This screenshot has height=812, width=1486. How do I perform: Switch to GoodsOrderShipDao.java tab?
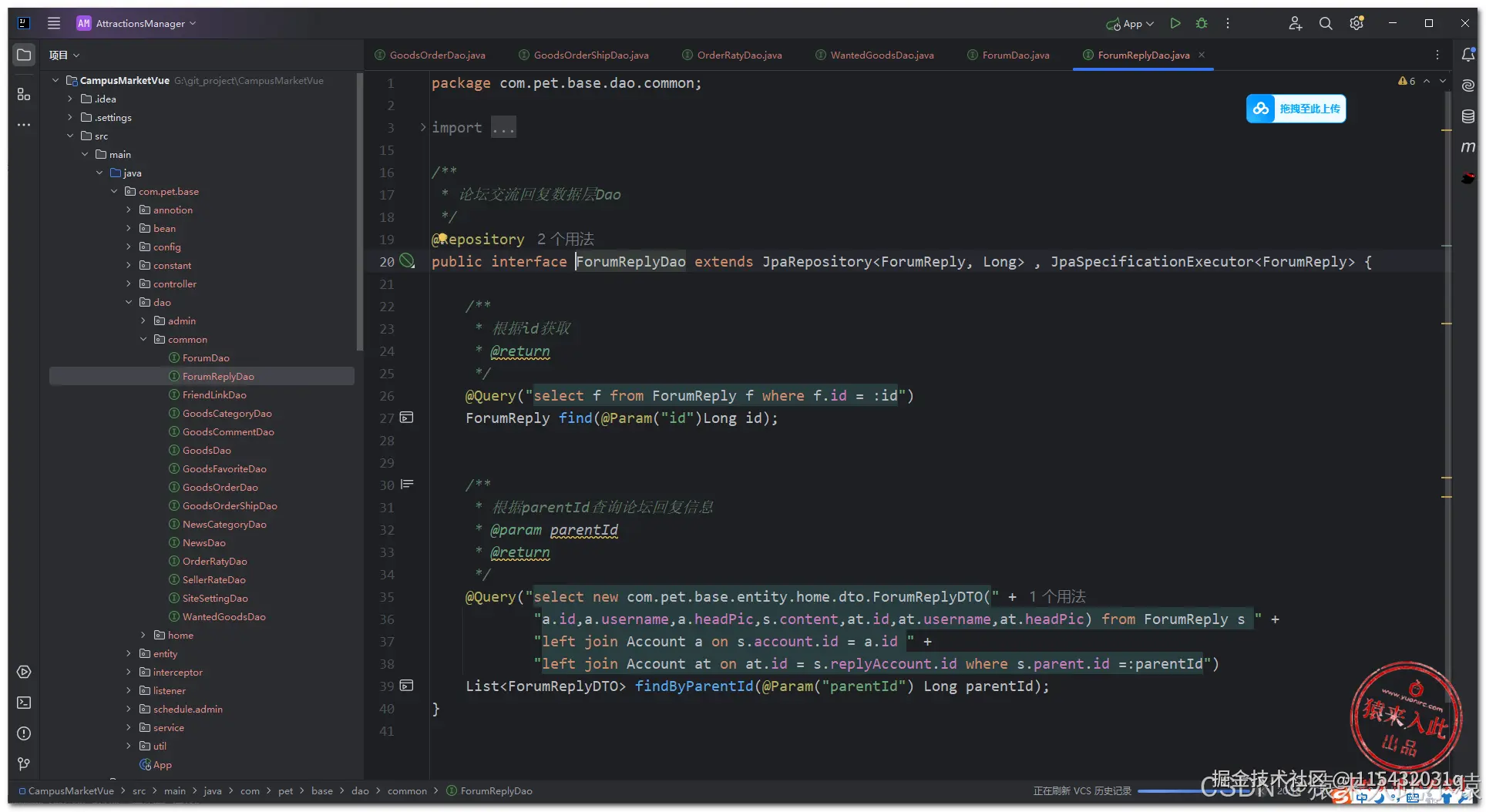583,55
